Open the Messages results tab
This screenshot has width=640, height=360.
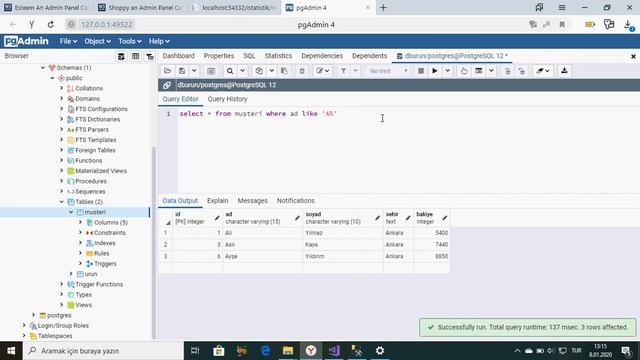click(252, 201)
